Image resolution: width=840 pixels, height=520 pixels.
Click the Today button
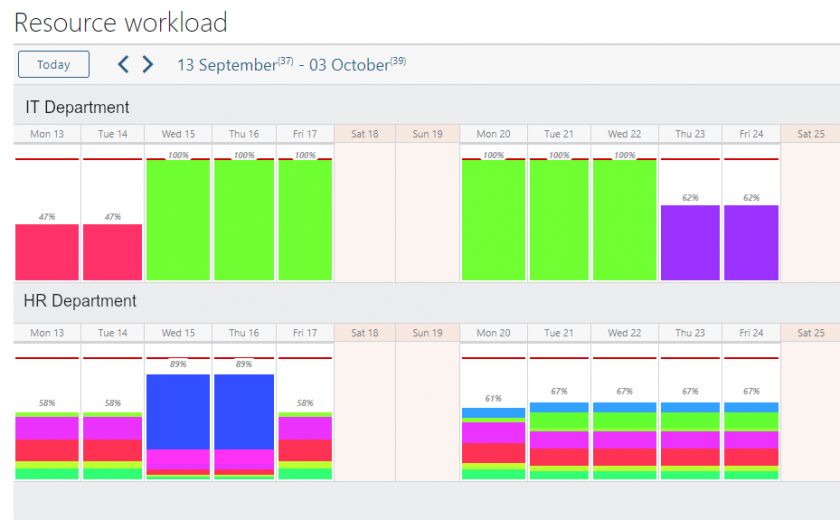pos(54,65)
